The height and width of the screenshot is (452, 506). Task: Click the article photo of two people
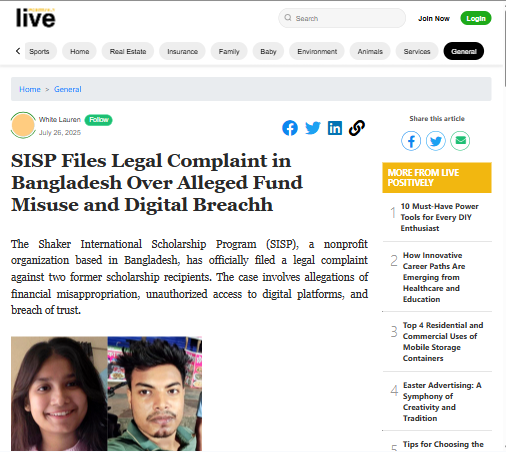[106, 394]
